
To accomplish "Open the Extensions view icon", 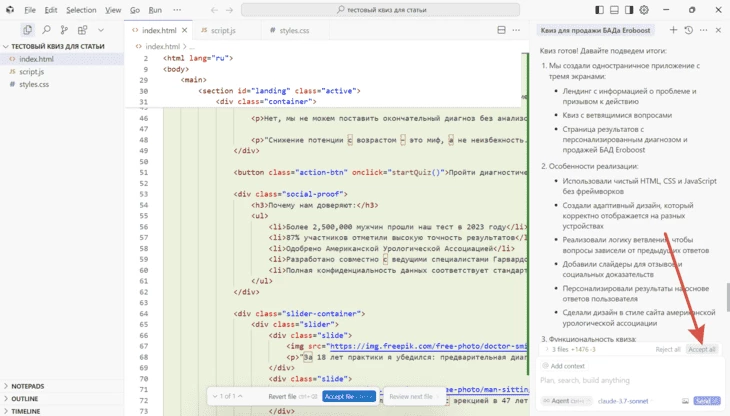I will tap(82, 30).
